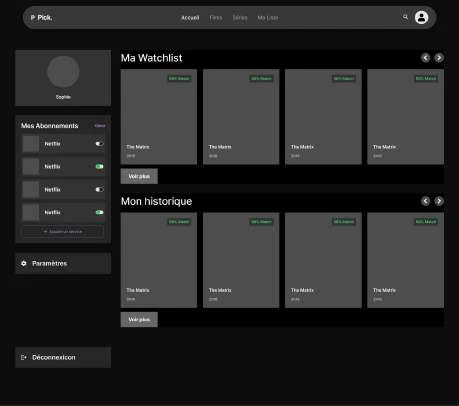Viewport: 459px width, 406px height.
Task: Open the second The Matrix card in Ma Watchlist
Action: [241, 117]
